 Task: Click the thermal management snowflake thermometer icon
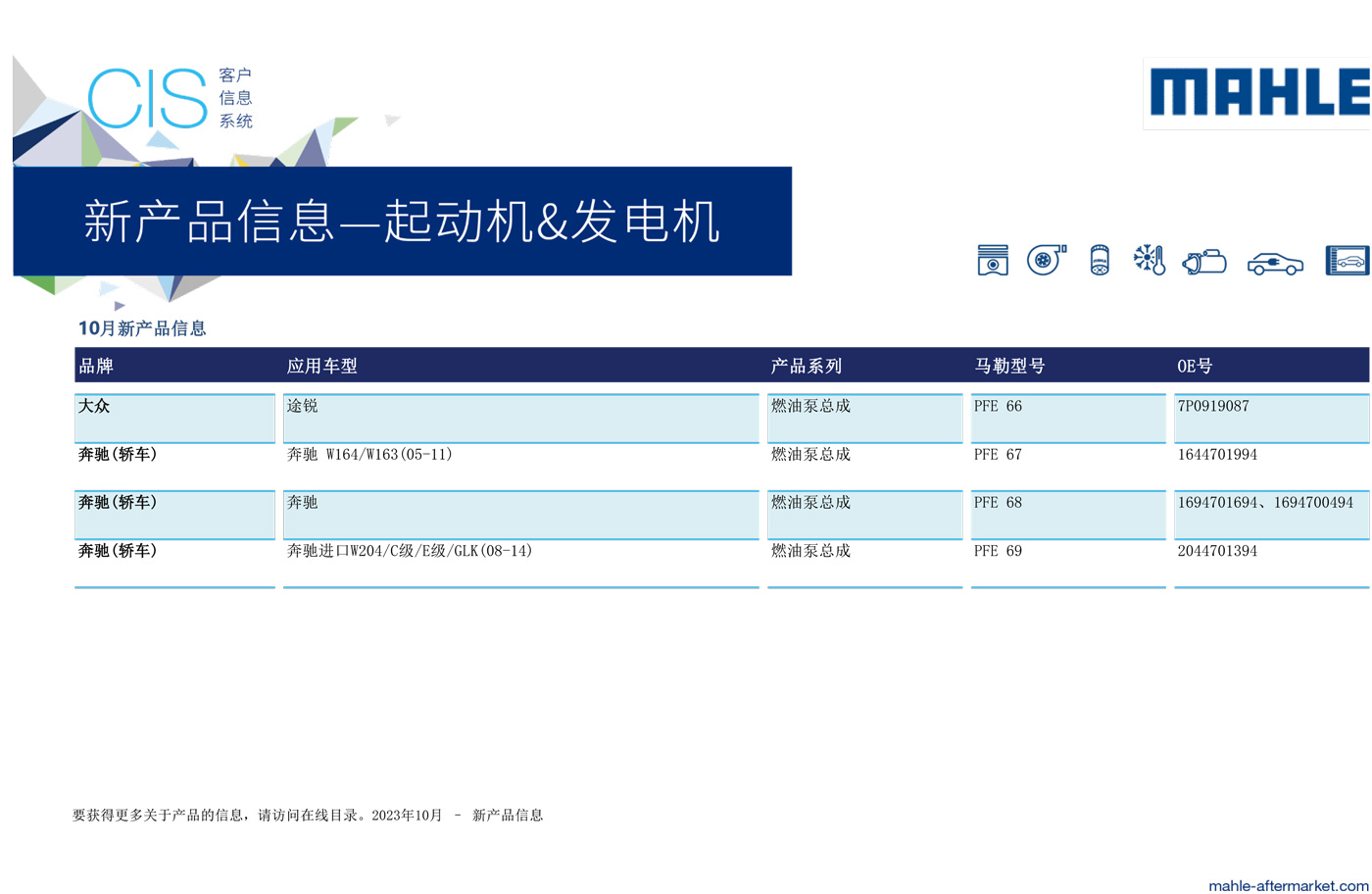click(1150, 260)
